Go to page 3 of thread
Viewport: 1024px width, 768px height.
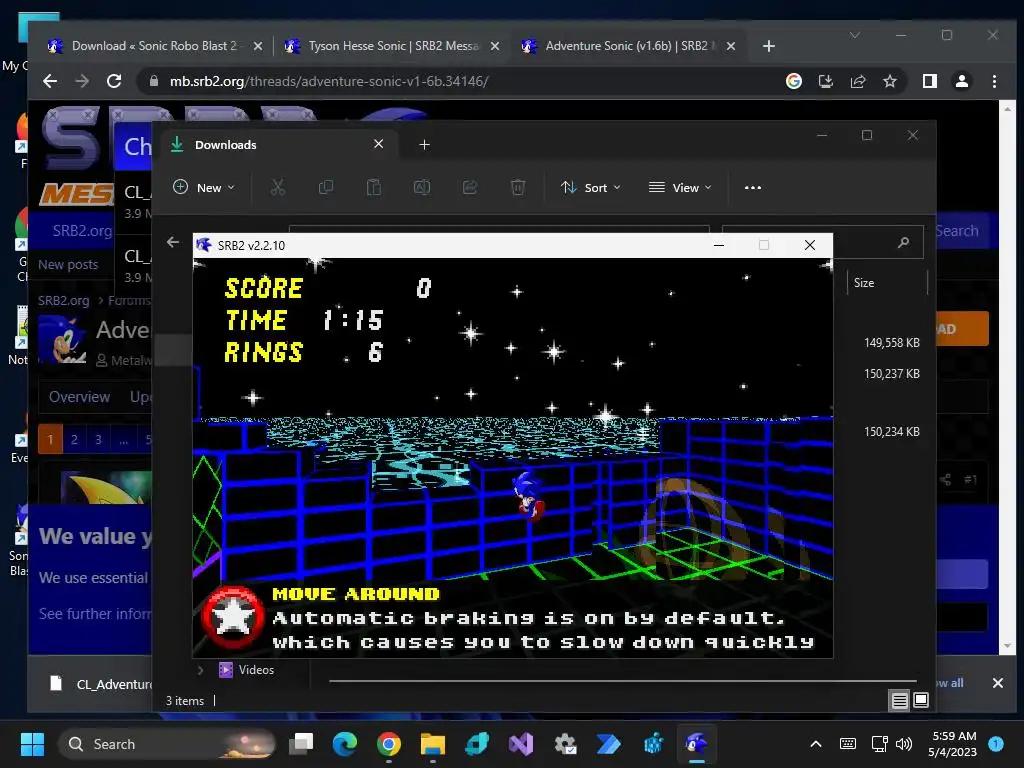[x=99, y=440]
